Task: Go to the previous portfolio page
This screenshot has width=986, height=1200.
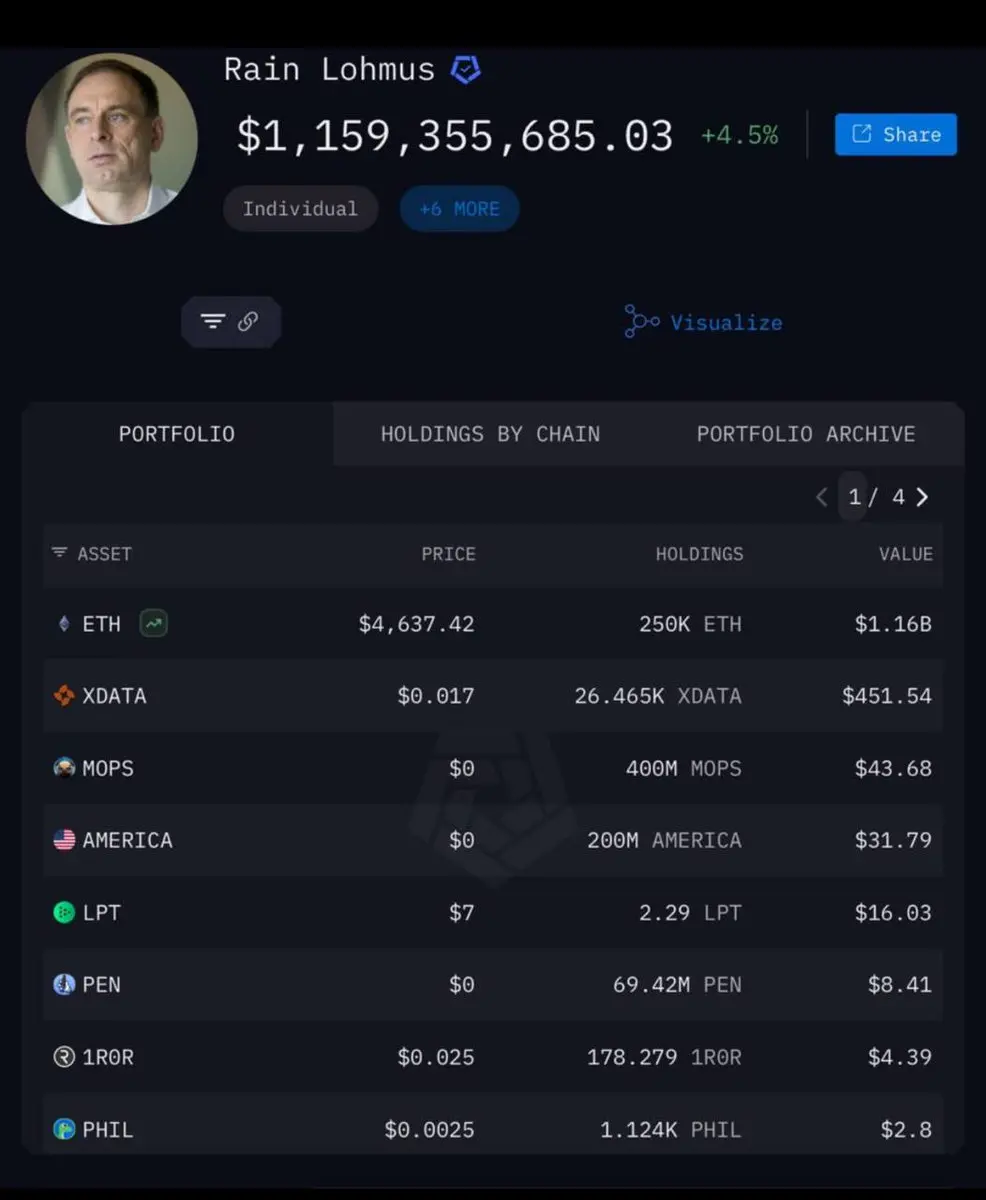Action: coord(822,497)
